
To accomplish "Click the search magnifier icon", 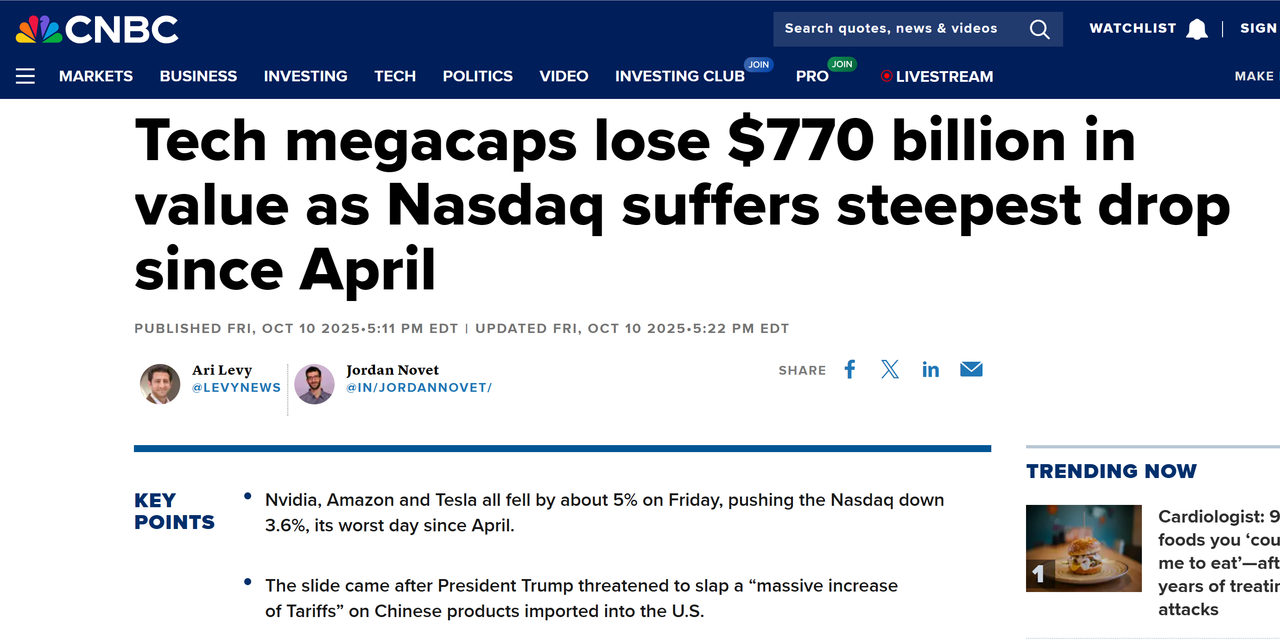I will [x=1040, y=29].
